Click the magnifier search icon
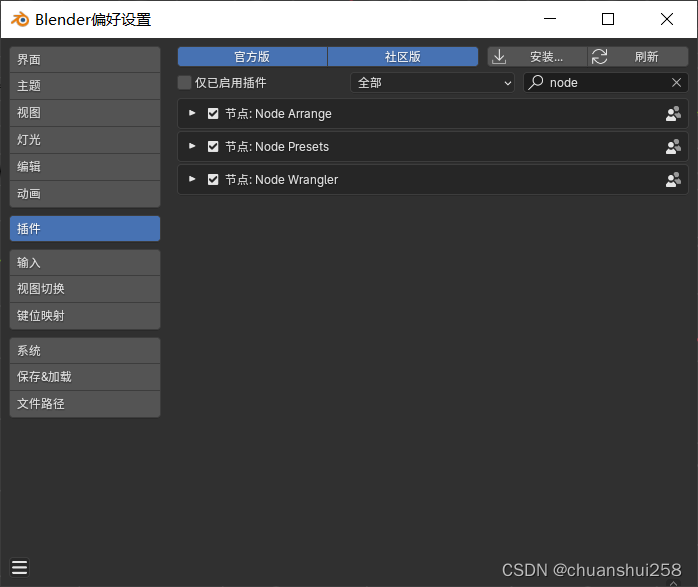The width and height of the screenshot is (698, 587). [536, 83]
